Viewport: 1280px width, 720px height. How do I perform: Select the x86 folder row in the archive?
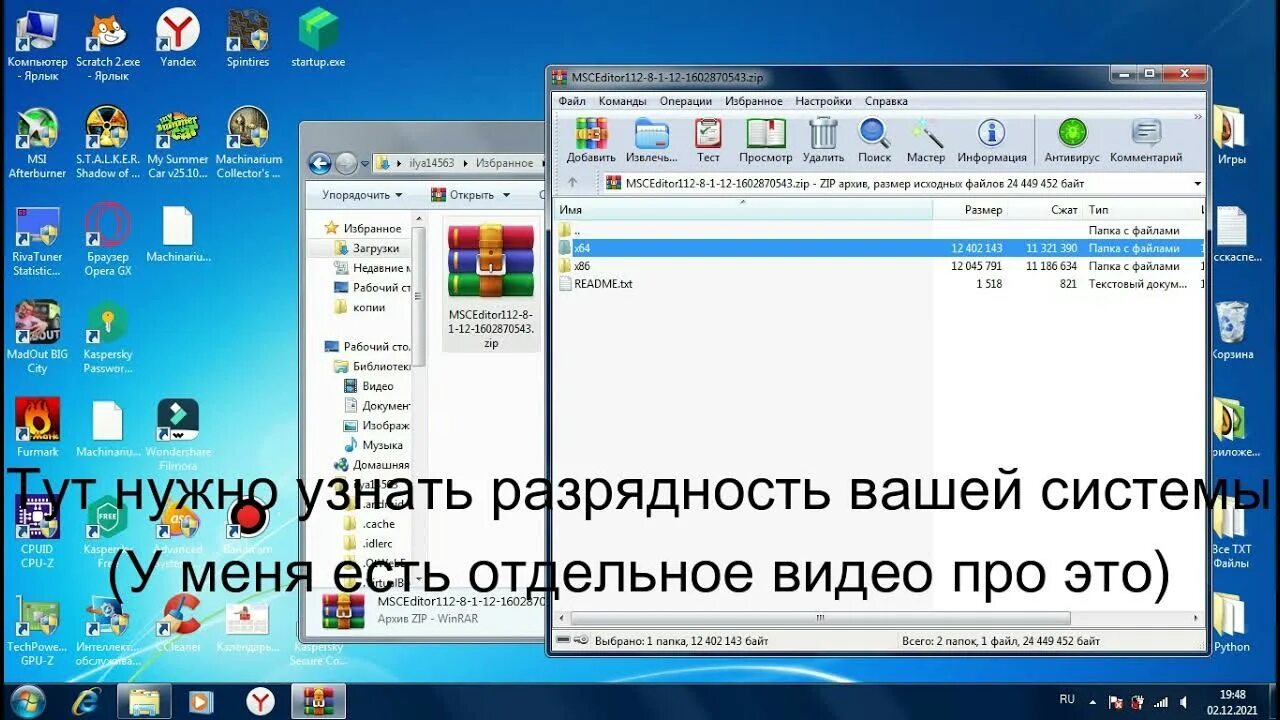(x=880, y=266)
